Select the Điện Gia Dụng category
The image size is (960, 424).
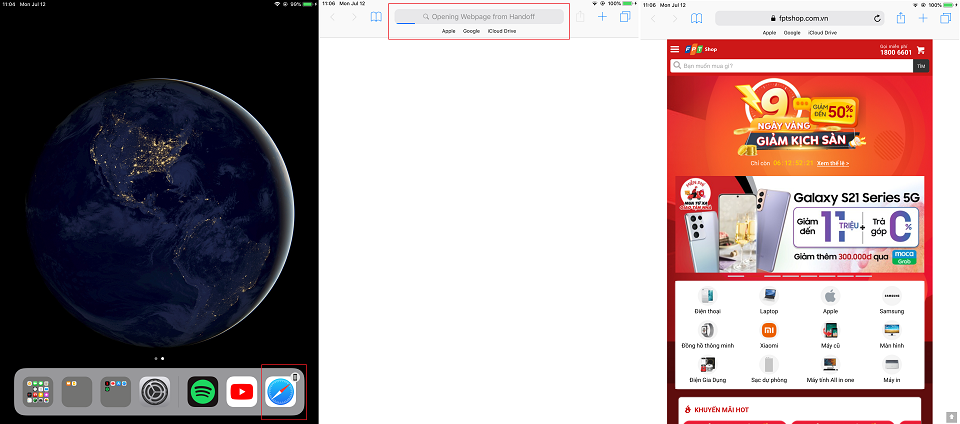pos(707,370)
